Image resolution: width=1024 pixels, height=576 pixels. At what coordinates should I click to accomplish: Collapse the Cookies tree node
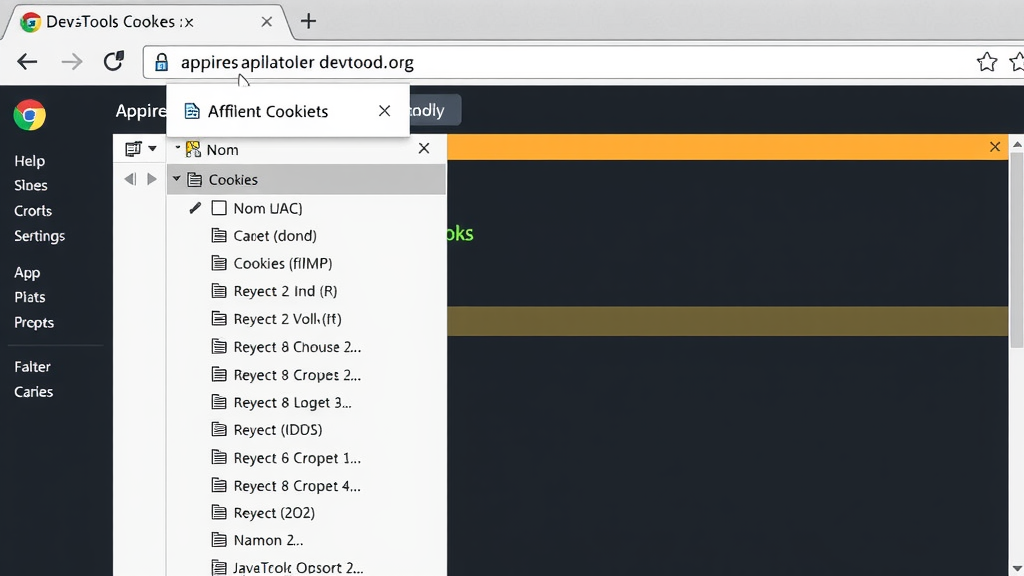(x=176, y=180)
